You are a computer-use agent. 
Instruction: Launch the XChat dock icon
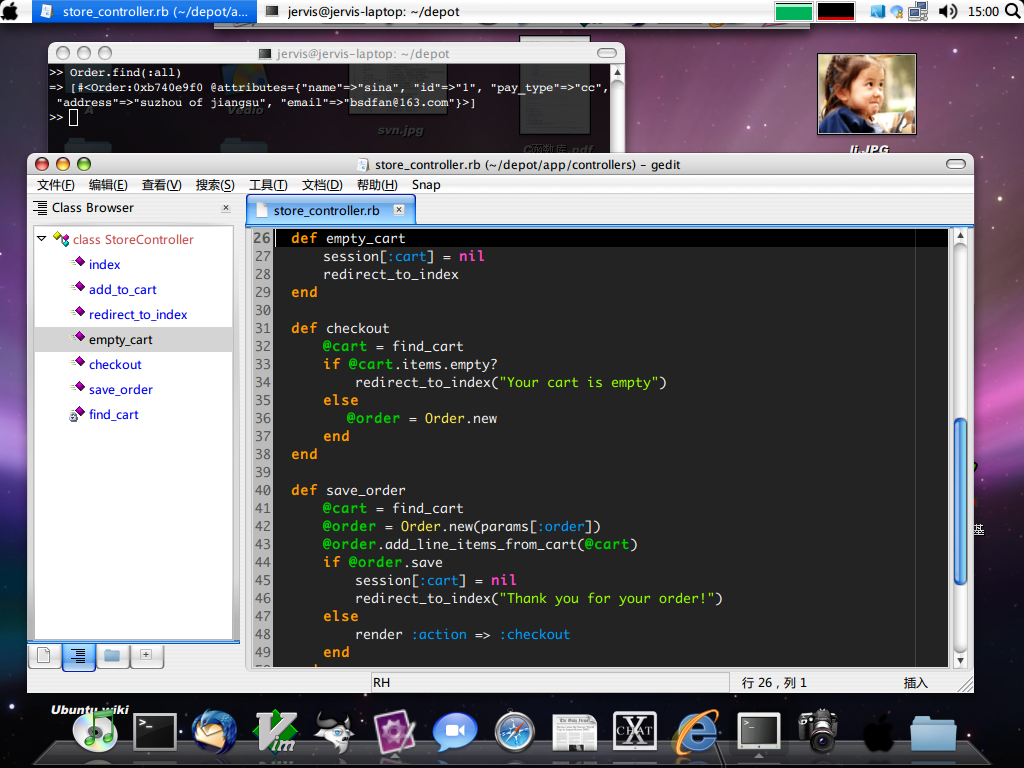pyautogui.click(x=634, y=730)
